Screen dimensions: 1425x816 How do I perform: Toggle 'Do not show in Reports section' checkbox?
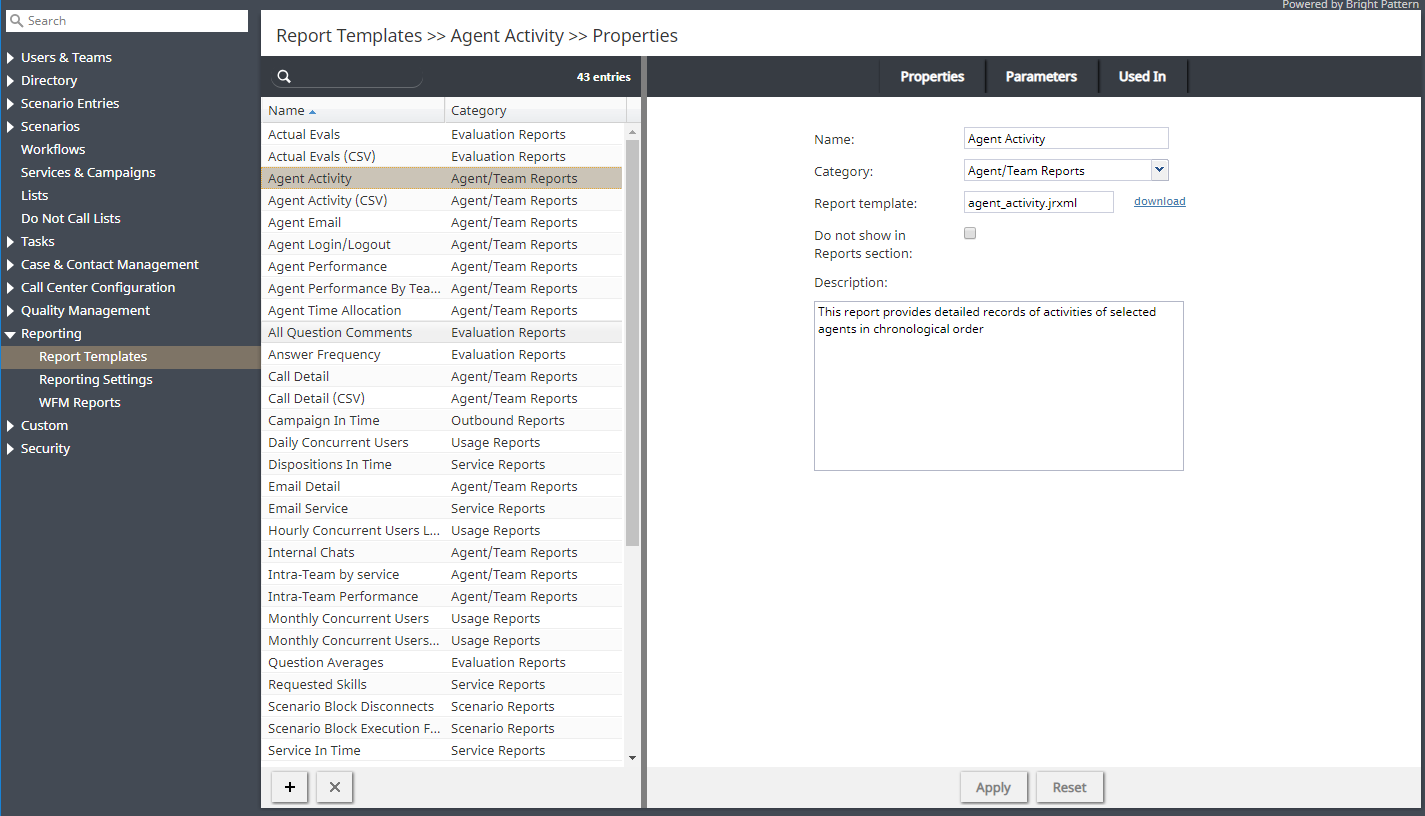tap(969, 233)
